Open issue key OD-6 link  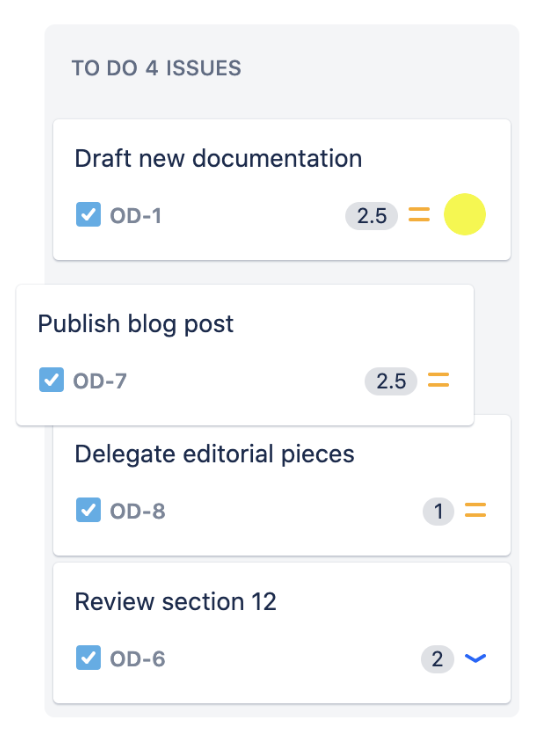click(138, 659)
